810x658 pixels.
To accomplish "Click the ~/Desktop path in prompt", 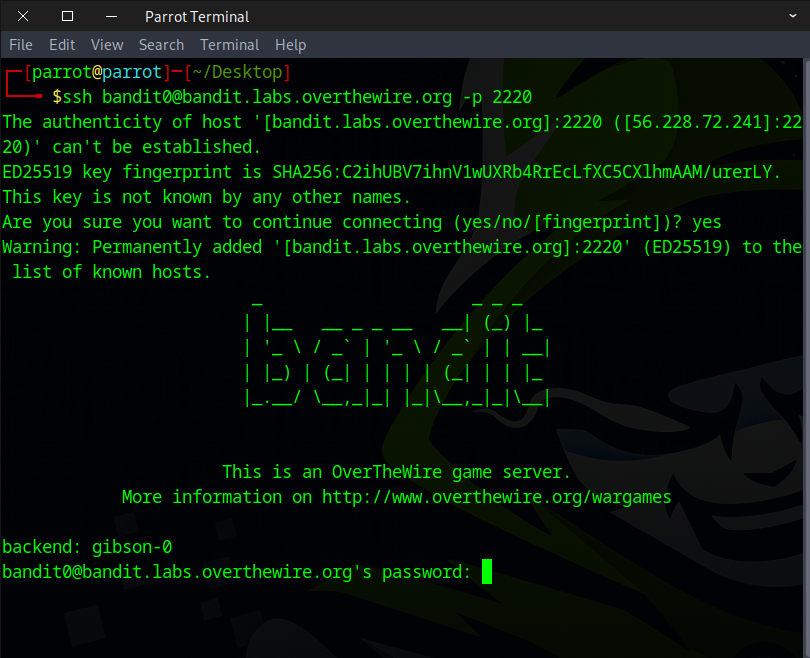I will pyautogui.click(x=238, y=72).
